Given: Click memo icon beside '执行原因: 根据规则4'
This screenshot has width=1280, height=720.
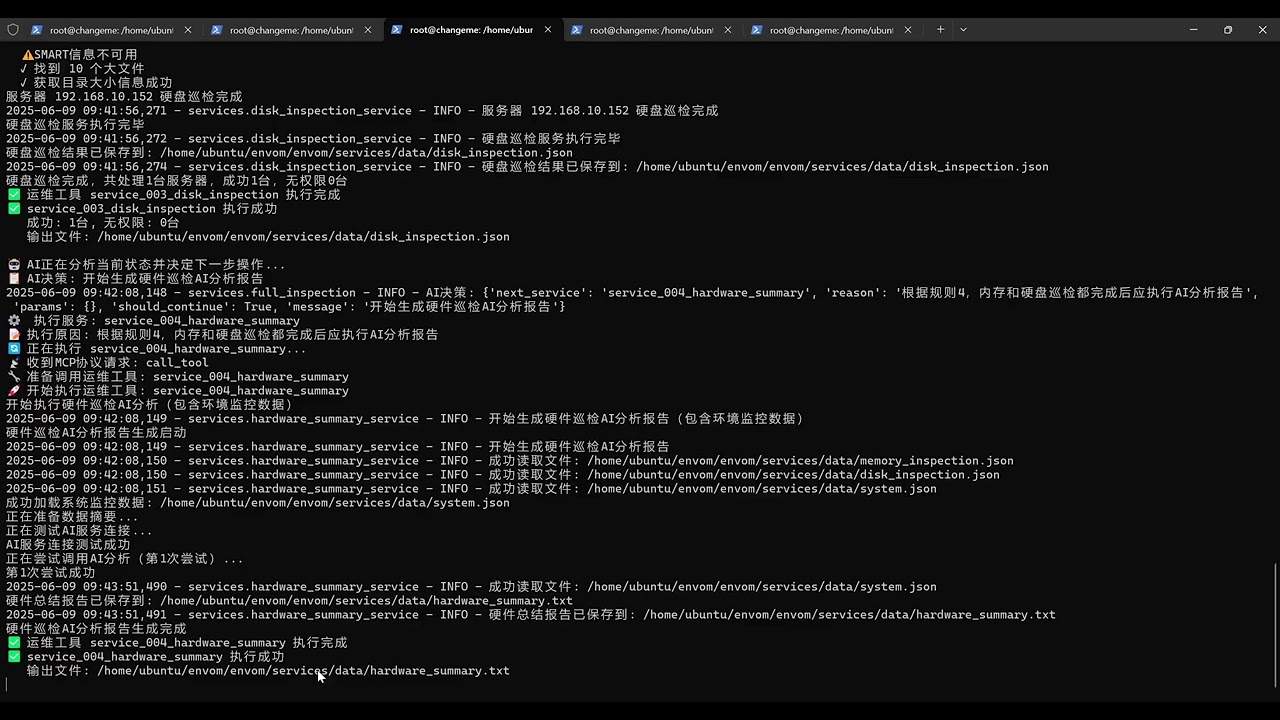Looking at the screenshot, I should (14, 335).
